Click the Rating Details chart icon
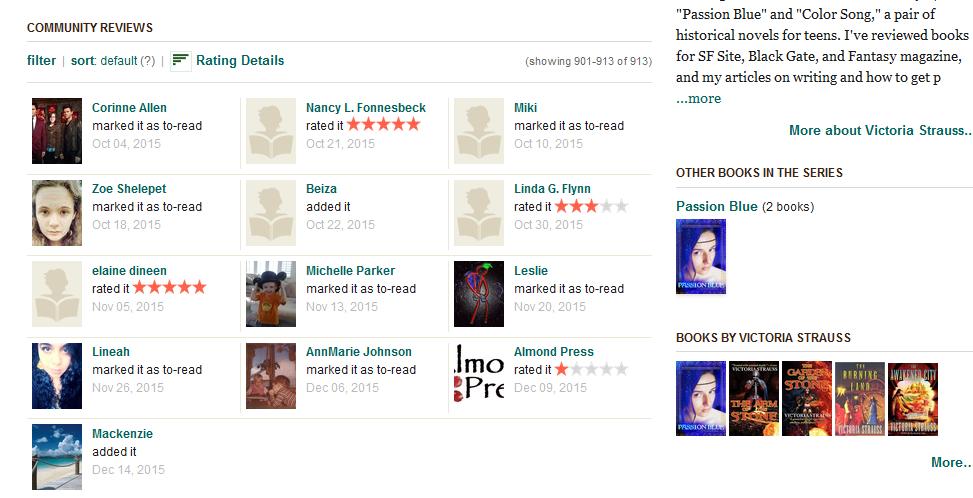 181,61
